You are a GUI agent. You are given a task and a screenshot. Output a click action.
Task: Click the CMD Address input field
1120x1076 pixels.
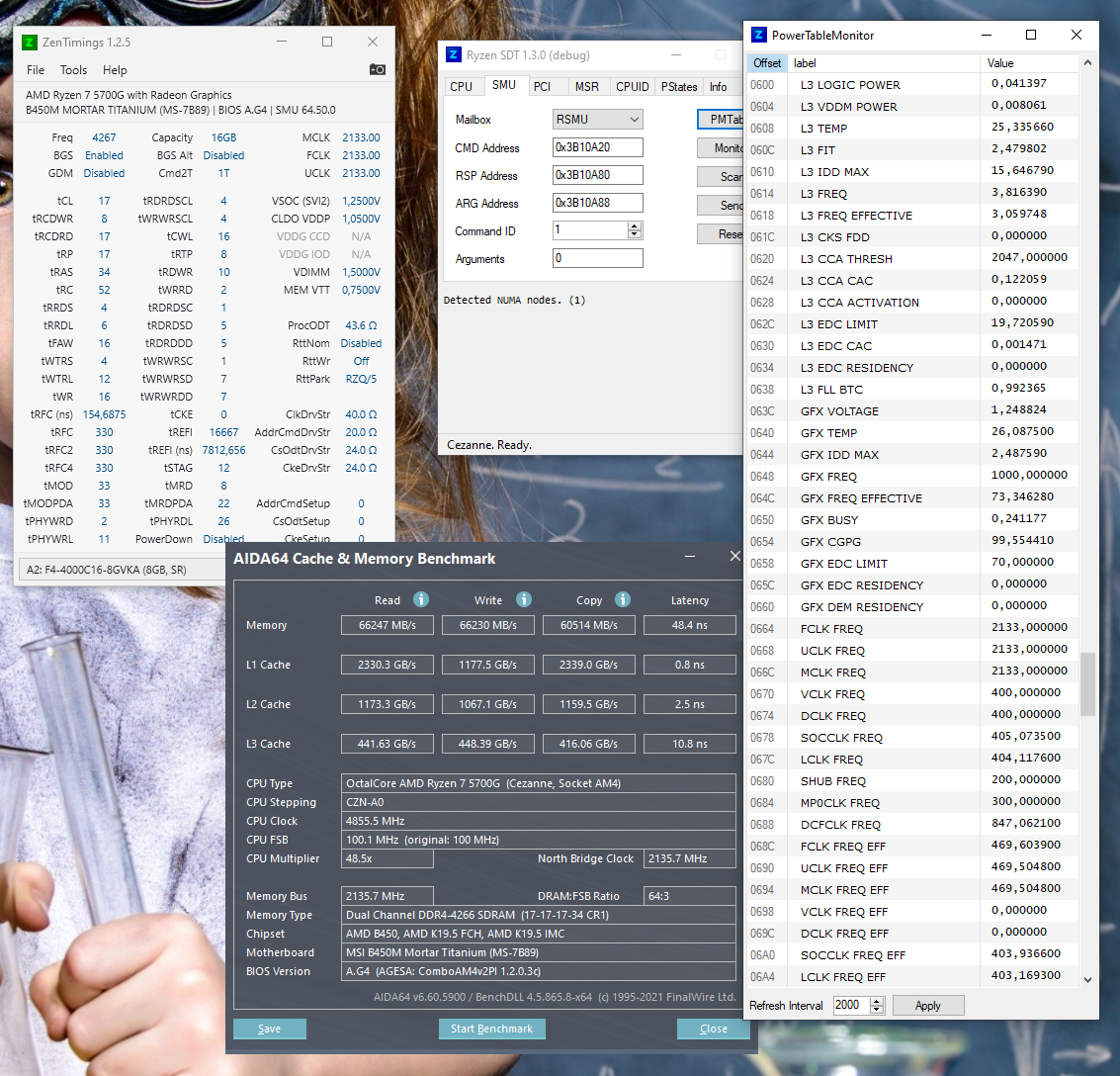(x=598, y=147)
